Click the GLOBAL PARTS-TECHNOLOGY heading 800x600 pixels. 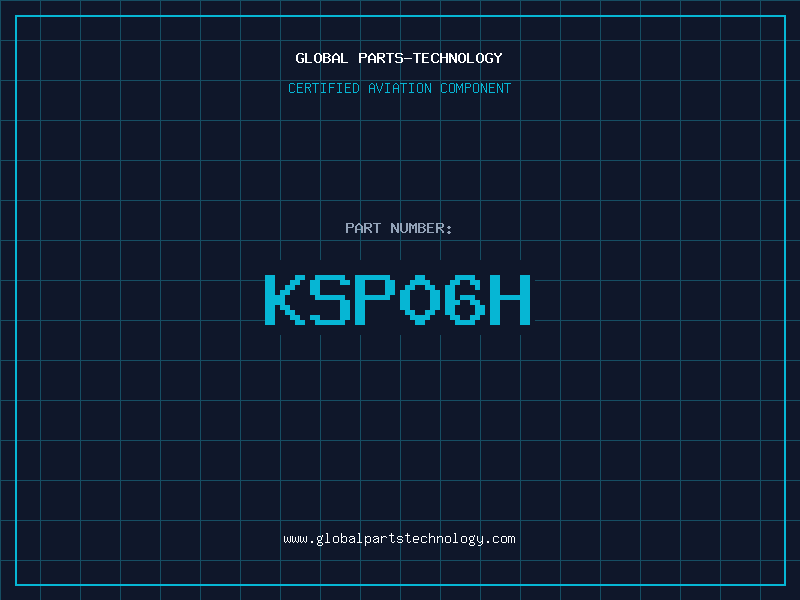coord(399,58)
